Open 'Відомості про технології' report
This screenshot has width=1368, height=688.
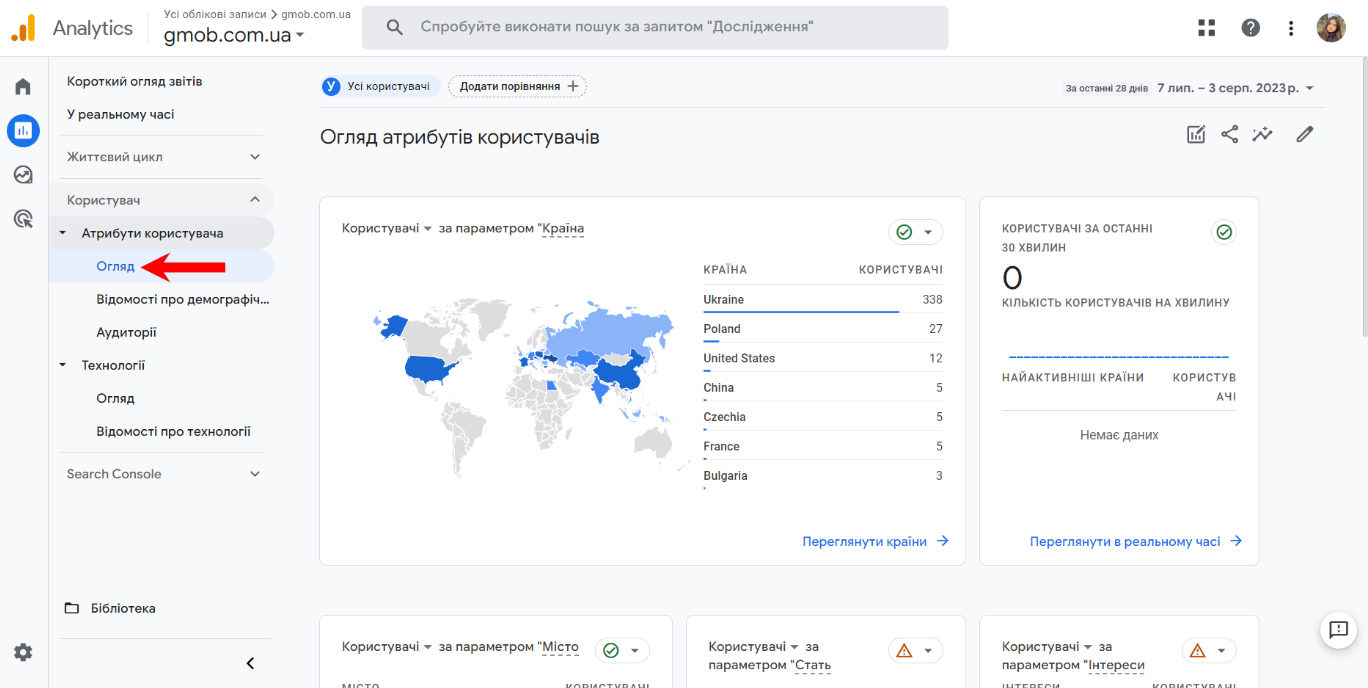pyautogui.click(x=160, y=431)
